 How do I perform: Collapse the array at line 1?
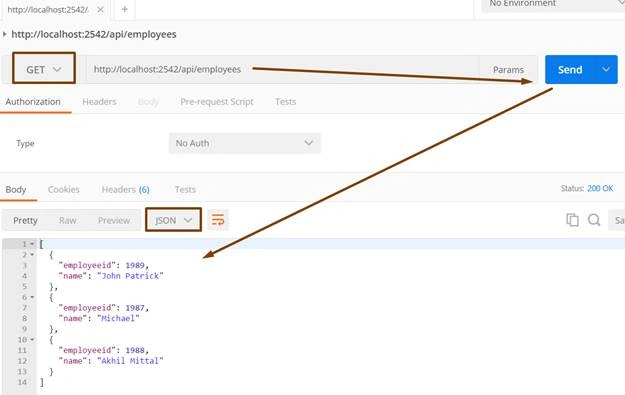point(32,244)
